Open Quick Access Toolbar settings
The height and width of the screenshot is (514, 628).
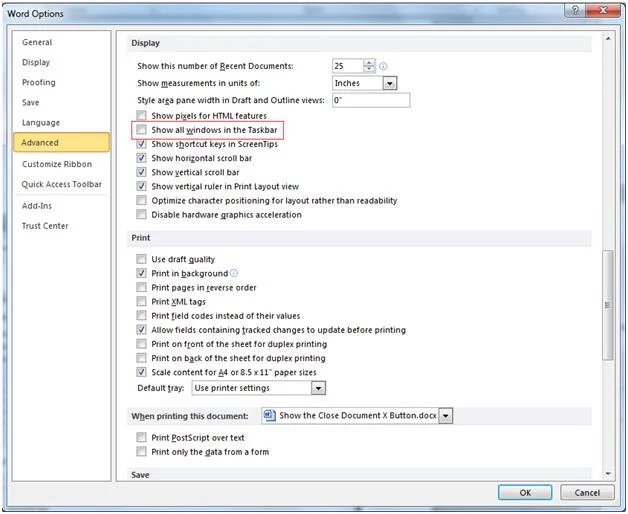[62, 184]
